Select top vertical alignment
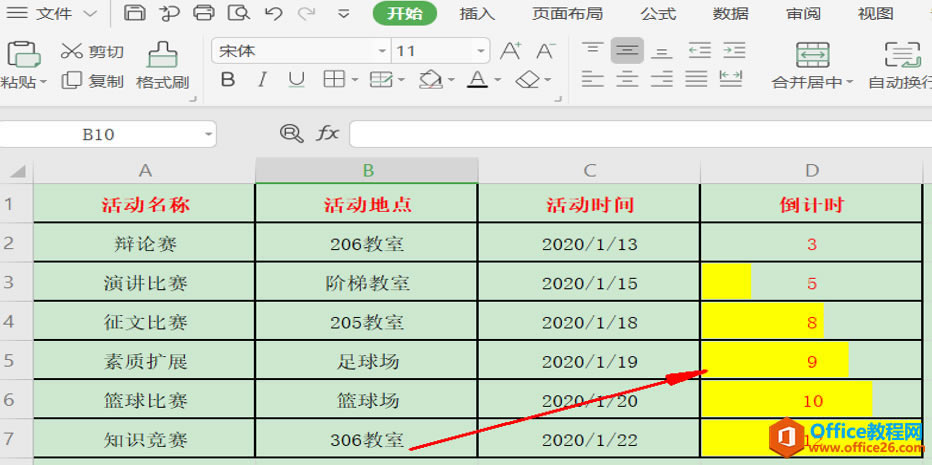Screen dimensions: 932x465 coord(592,51)
